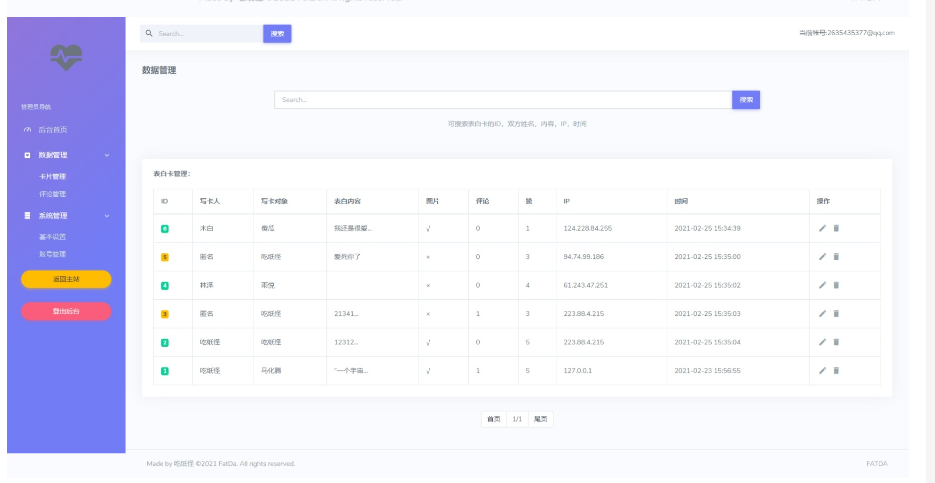Click the 1/1 page indicator
The height and width of the screenshot is (483, 935).
click(x=517, y=419)
